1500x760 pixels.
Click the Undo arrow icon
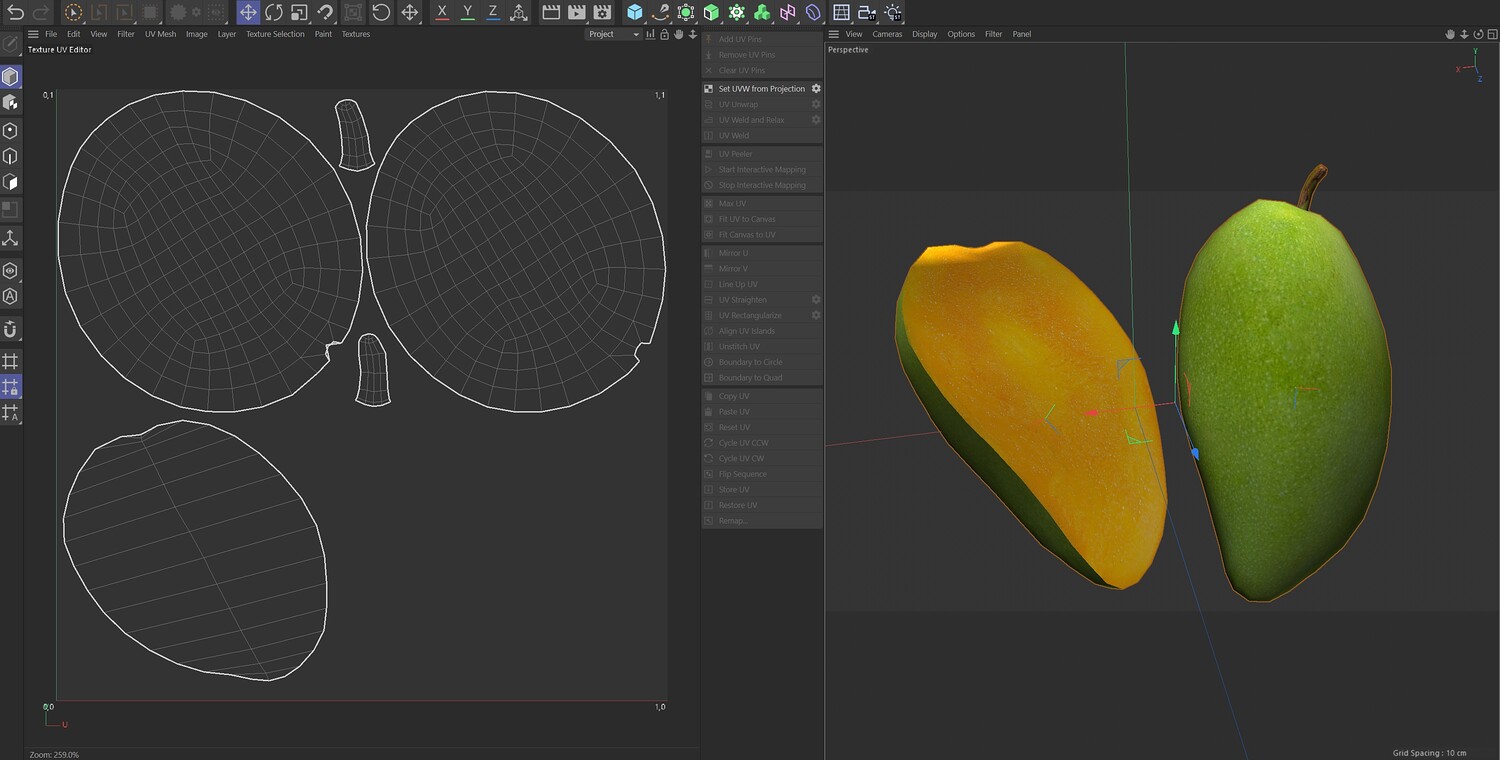[x=16, y=13]
